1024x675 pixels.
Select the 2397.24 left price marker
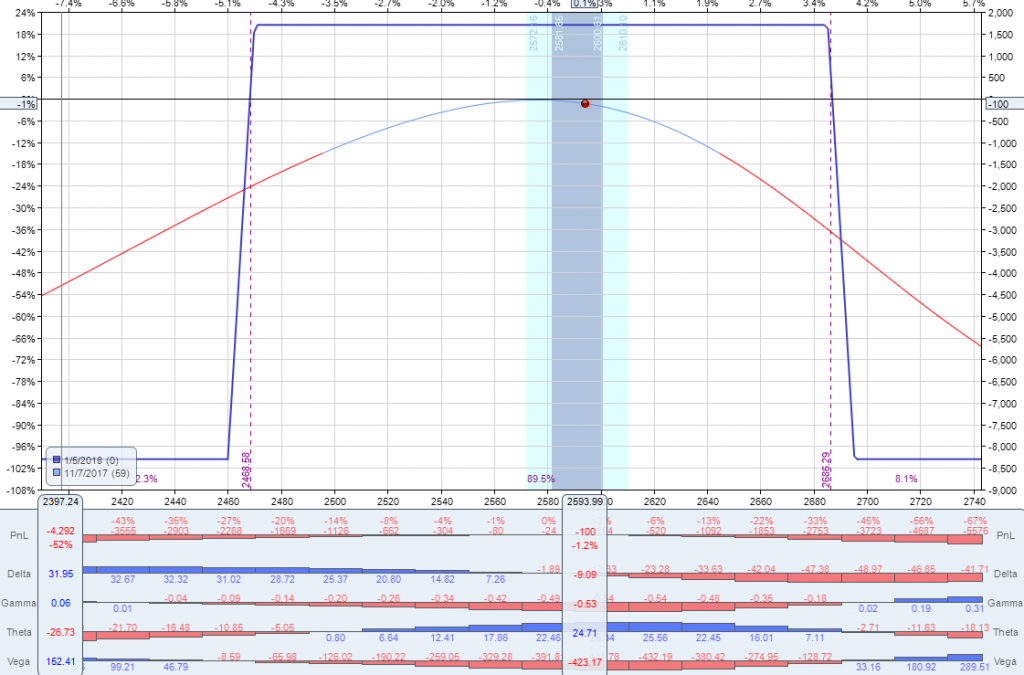point(61,501)
